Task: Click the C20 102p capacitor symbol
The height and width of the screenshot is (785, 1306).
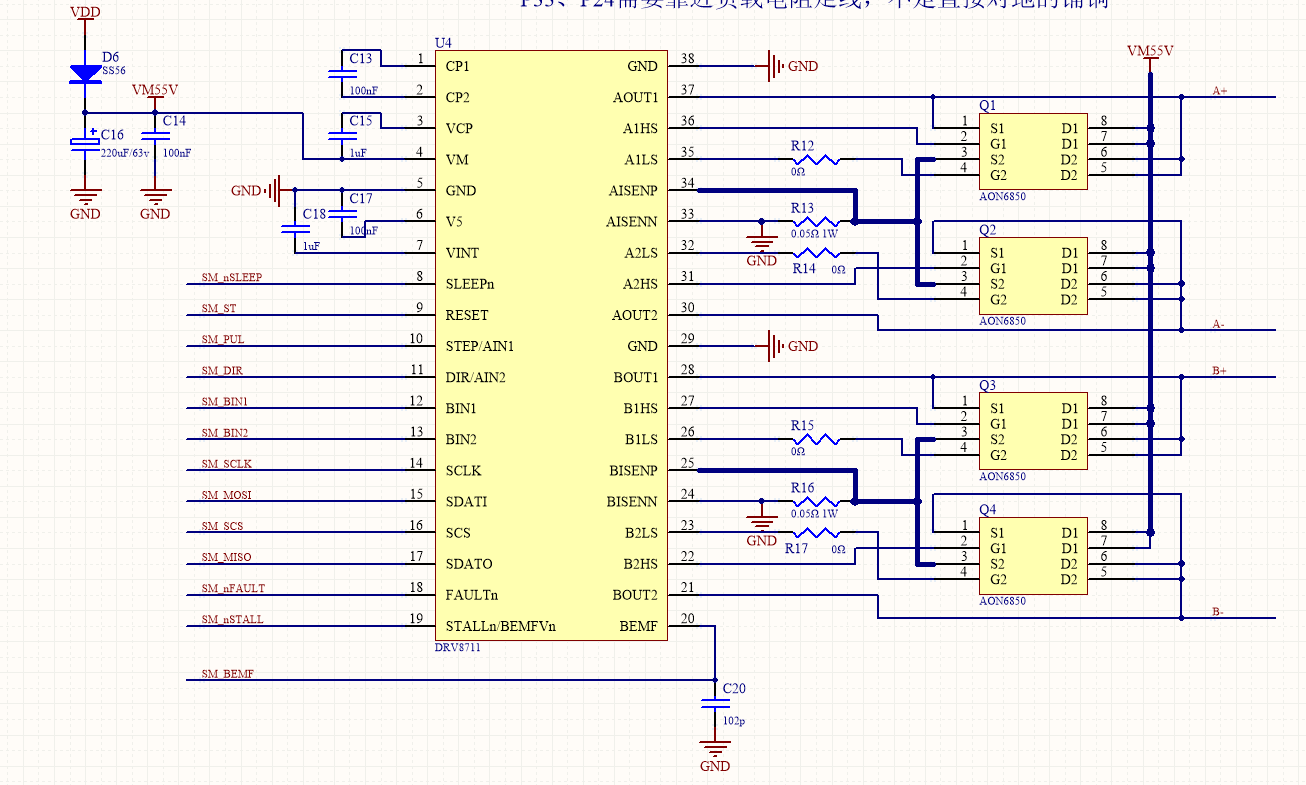Action: [715, 703]
